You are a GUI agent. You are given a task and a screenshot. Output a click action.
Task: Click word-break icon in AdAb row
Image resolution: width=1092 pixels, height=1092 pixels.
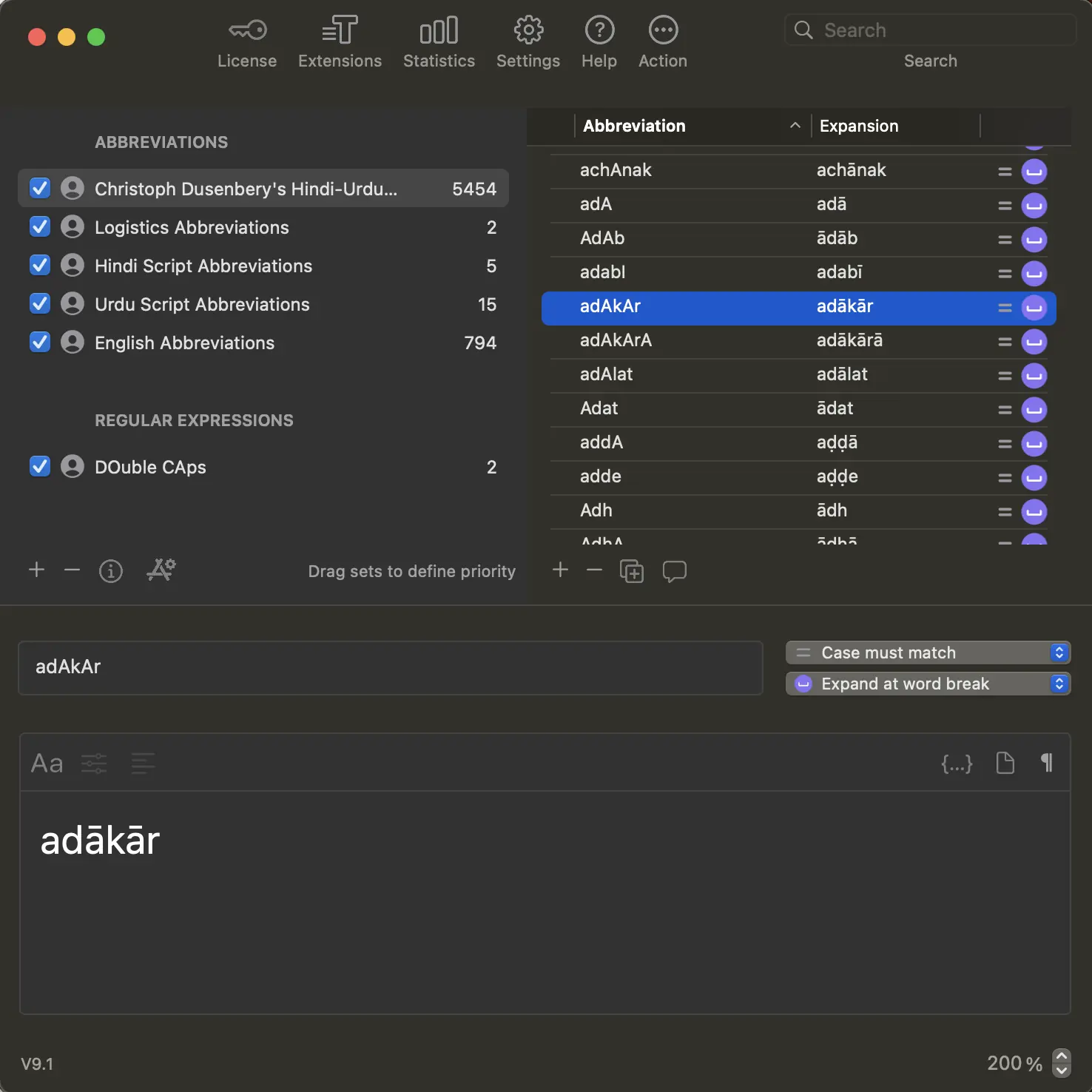pyautogui.click(x=1034, y=240)
